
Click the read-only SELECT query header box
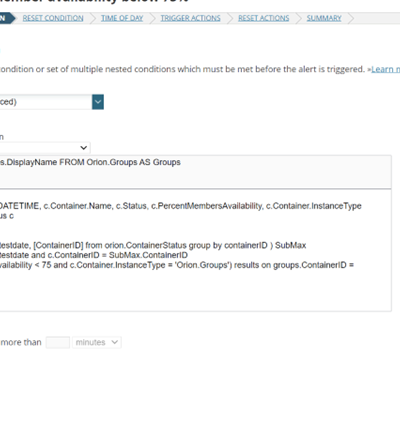(195, 172)
